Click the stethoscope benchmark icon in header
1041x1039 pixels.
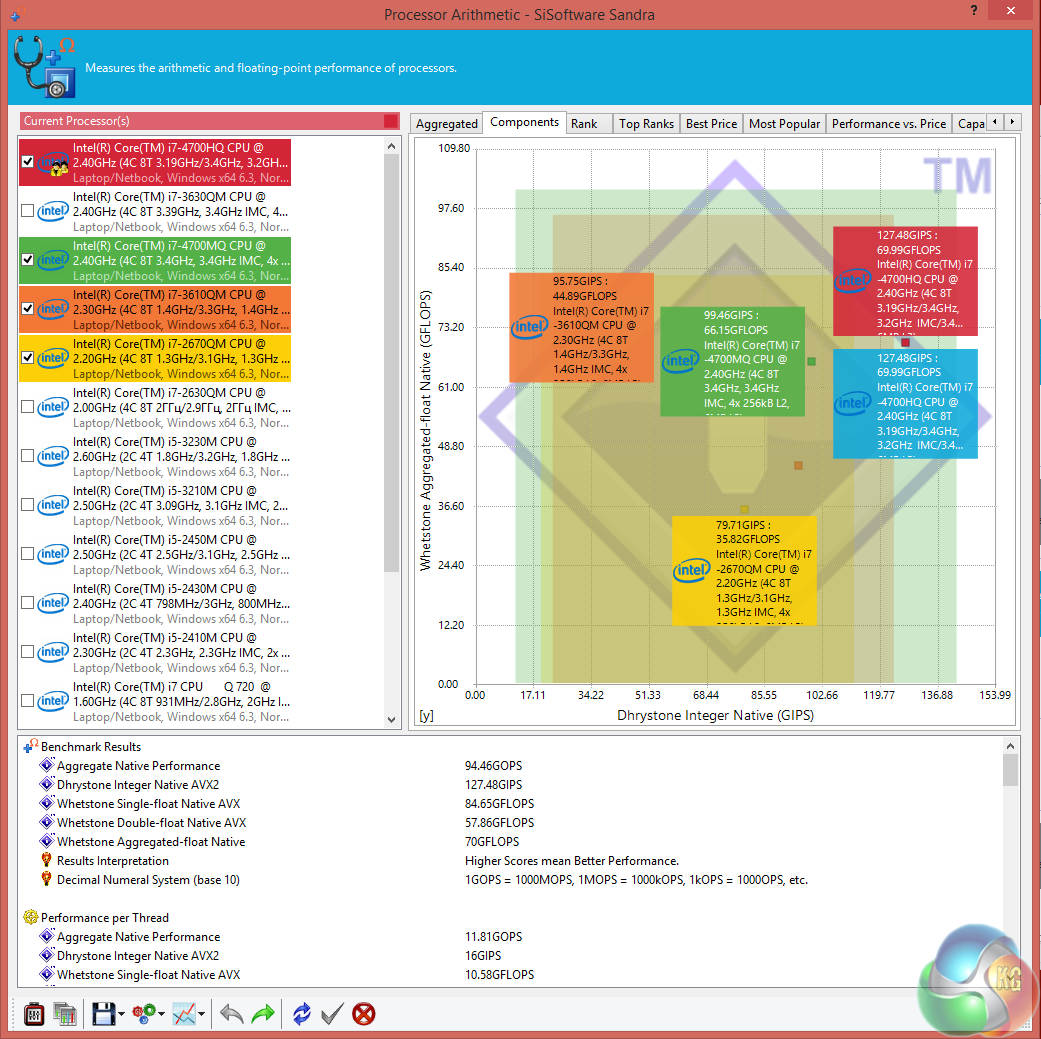pyautogui.click(x=44, y=66)
